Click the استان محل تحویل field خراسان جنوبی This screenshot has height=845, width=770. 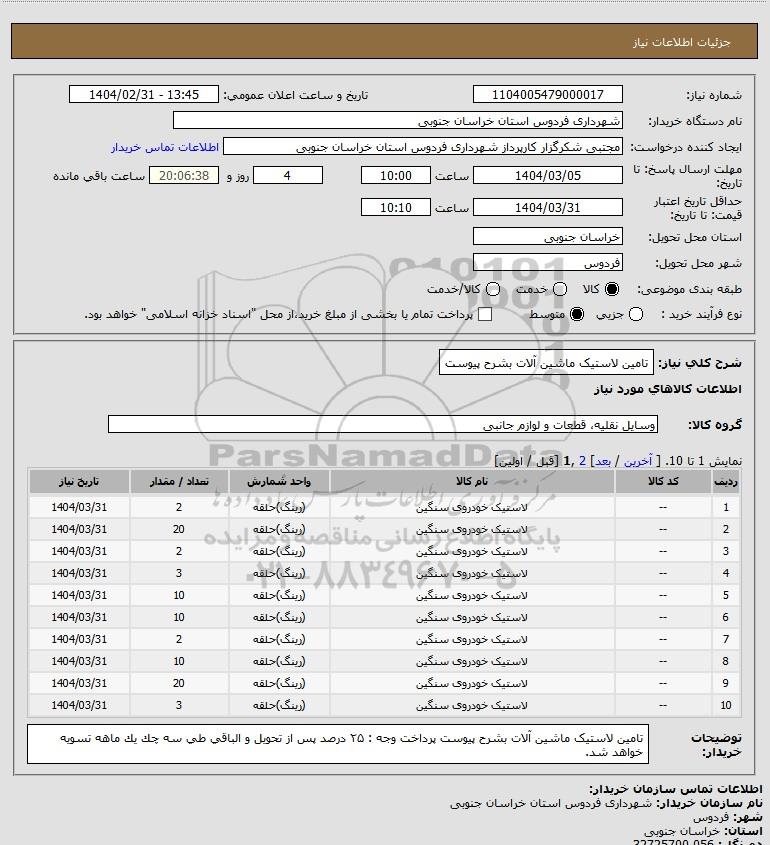pos(547,237)
